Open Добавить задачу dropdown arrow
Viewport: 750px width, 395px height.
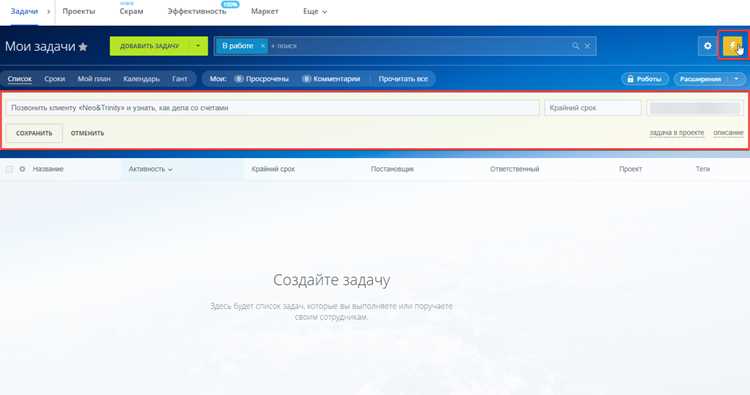[199, 46]
